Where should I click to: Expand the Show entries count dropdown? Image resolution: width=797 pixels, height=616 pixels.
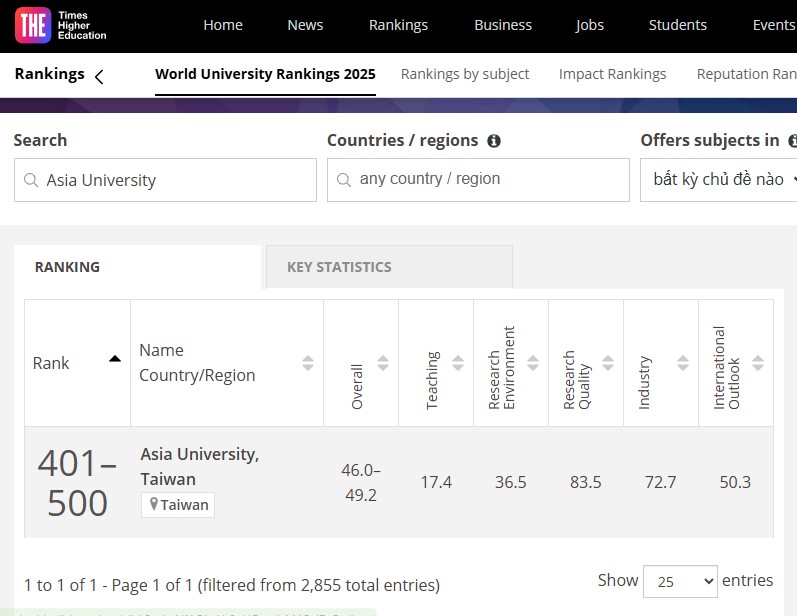[x=680, y=581]
